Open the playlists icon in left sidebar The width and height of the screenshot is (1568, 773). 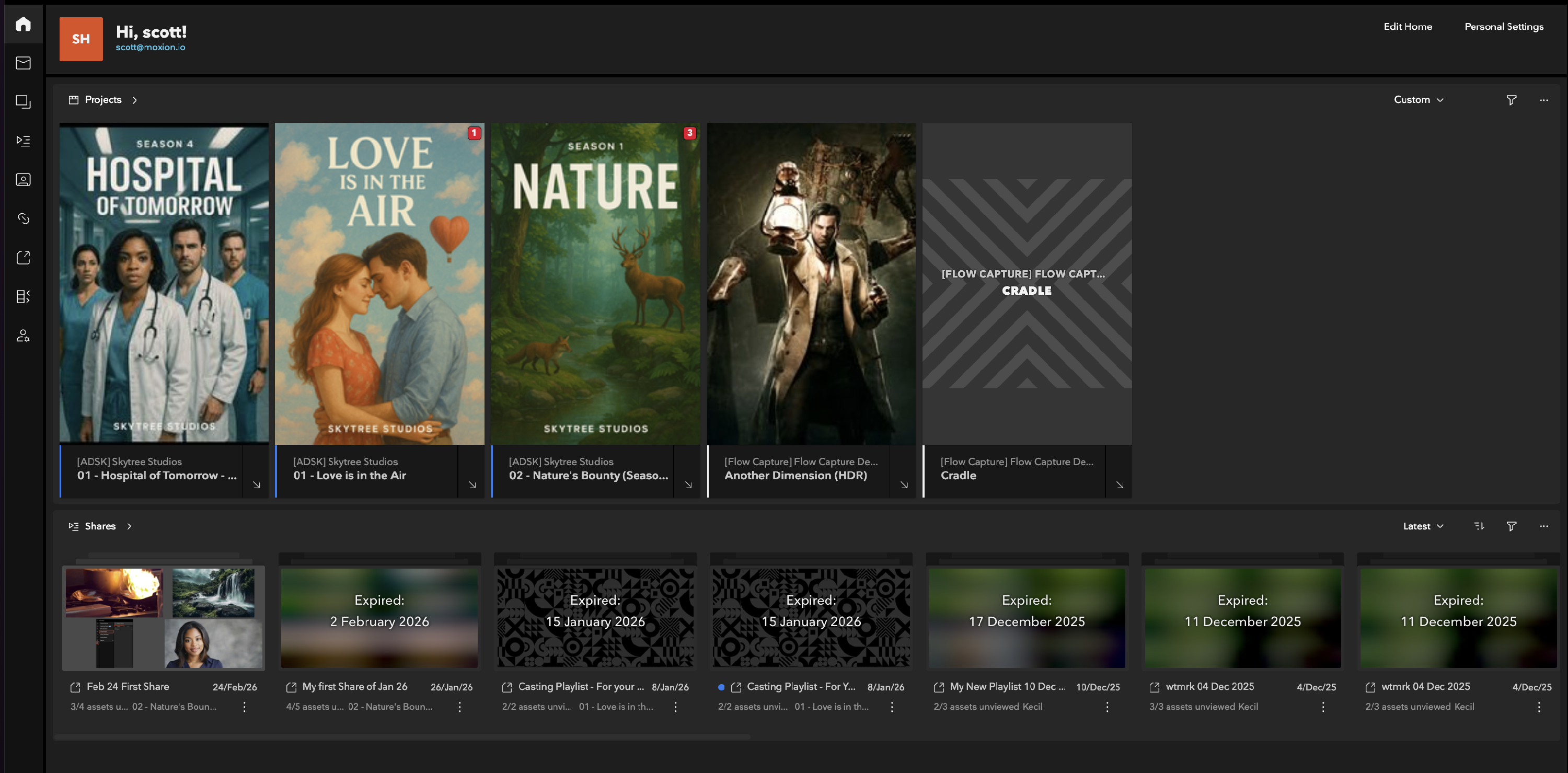[23, 141]
